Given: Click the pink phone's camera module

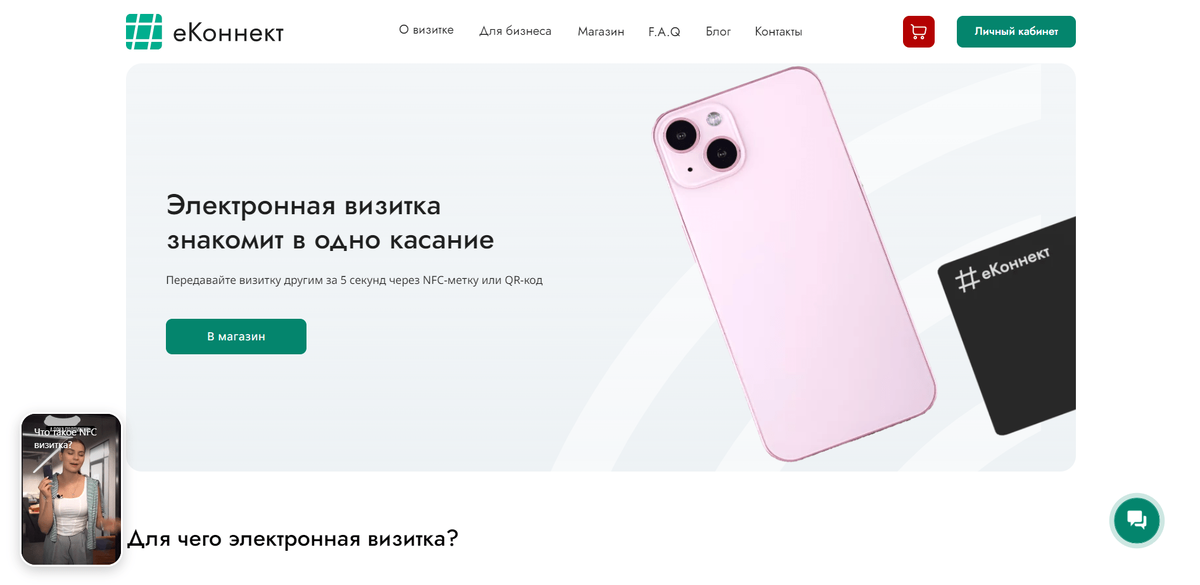Looking at the screenshot, I should 701,142.
